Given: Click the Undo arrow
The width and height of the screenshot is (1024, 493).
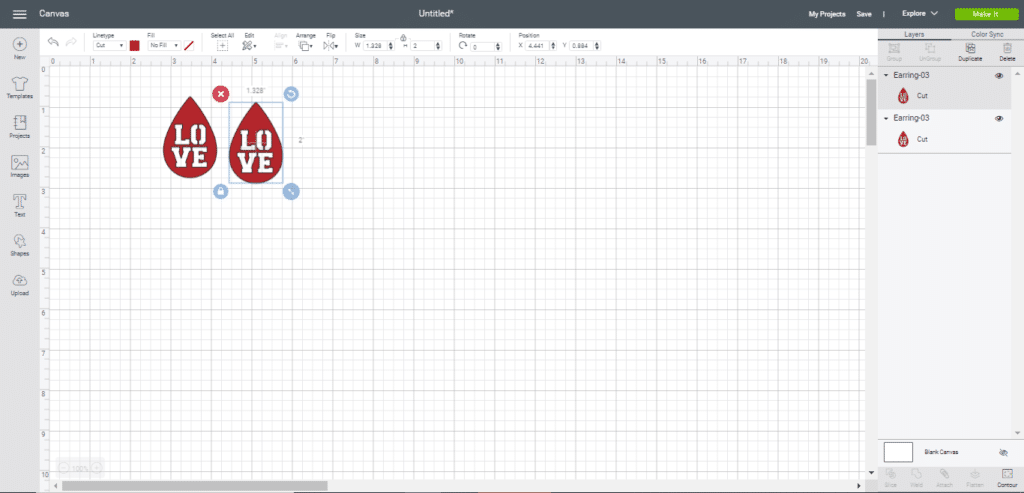Looking at the screenshot, I should click(52, 42).
